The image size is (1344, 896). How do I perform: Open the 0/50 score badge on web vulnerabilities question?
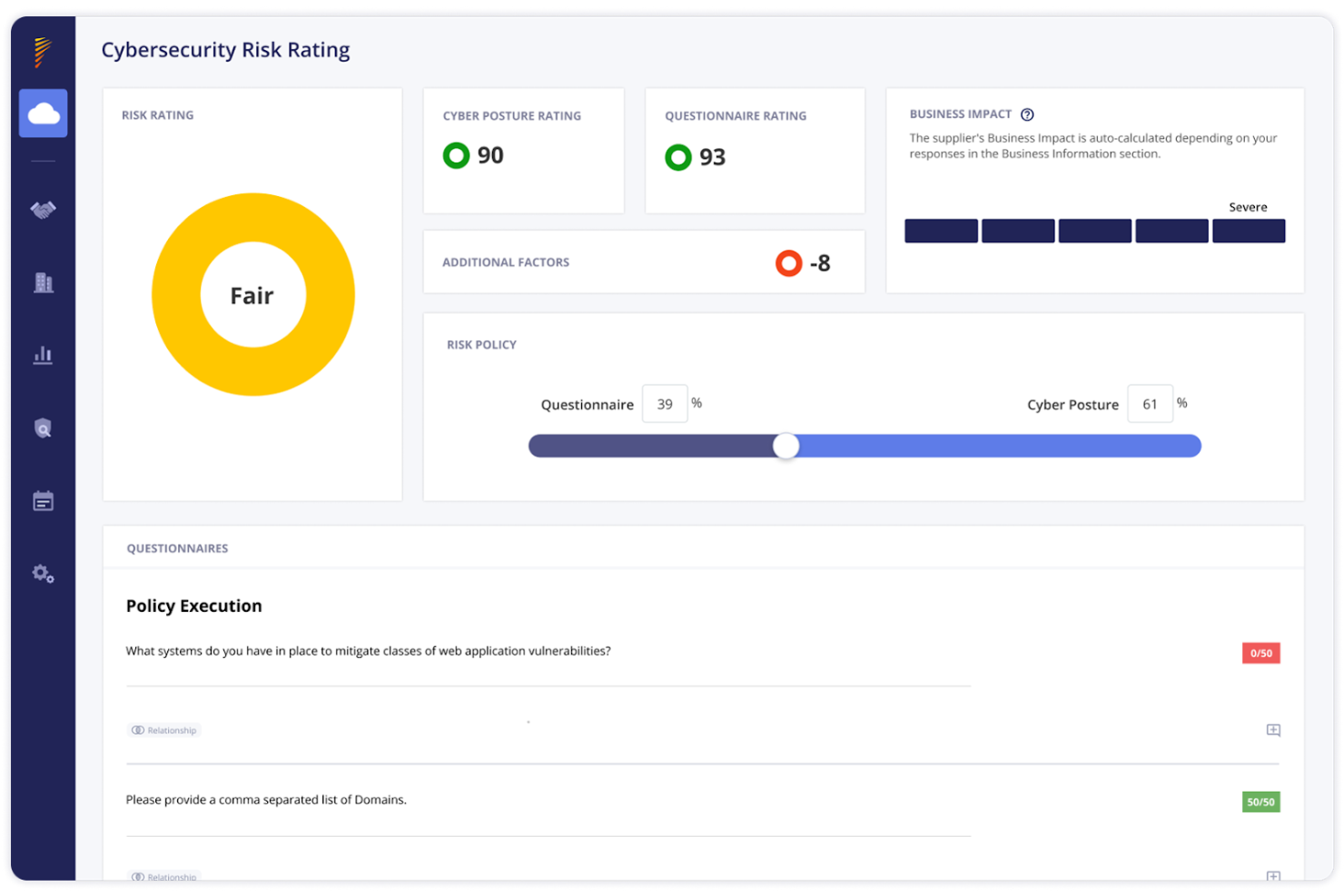pos(1260,653)
